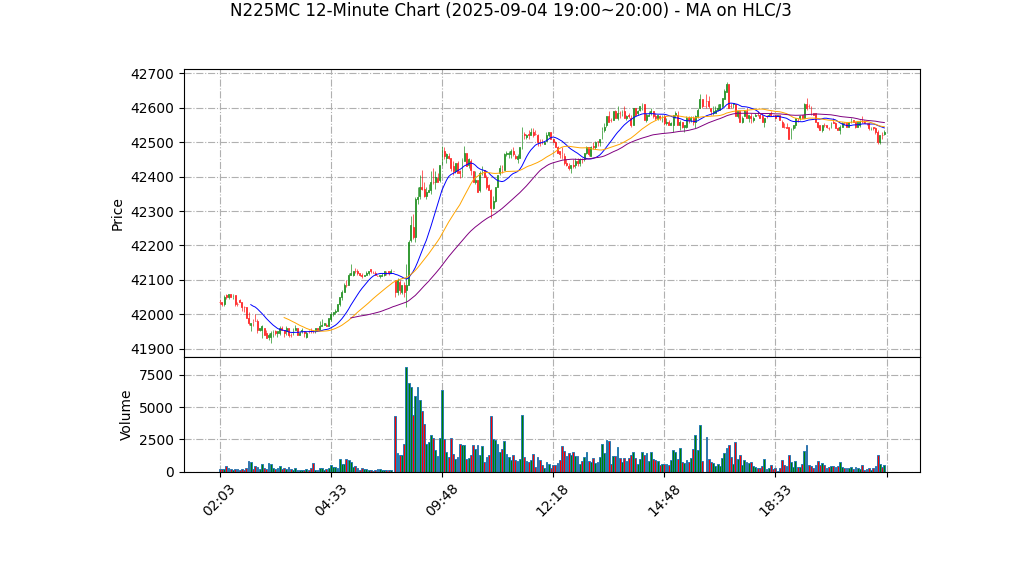Click the tallest volume bar near 8000
The image size is (1022, 575).
tap(406, 420)
